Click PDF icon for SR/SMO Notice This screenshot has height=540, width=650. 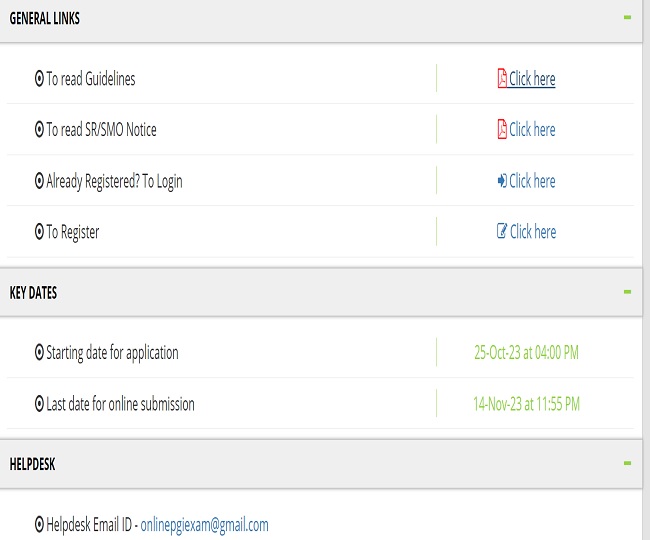pyautogui.click(x=502, y=130)
